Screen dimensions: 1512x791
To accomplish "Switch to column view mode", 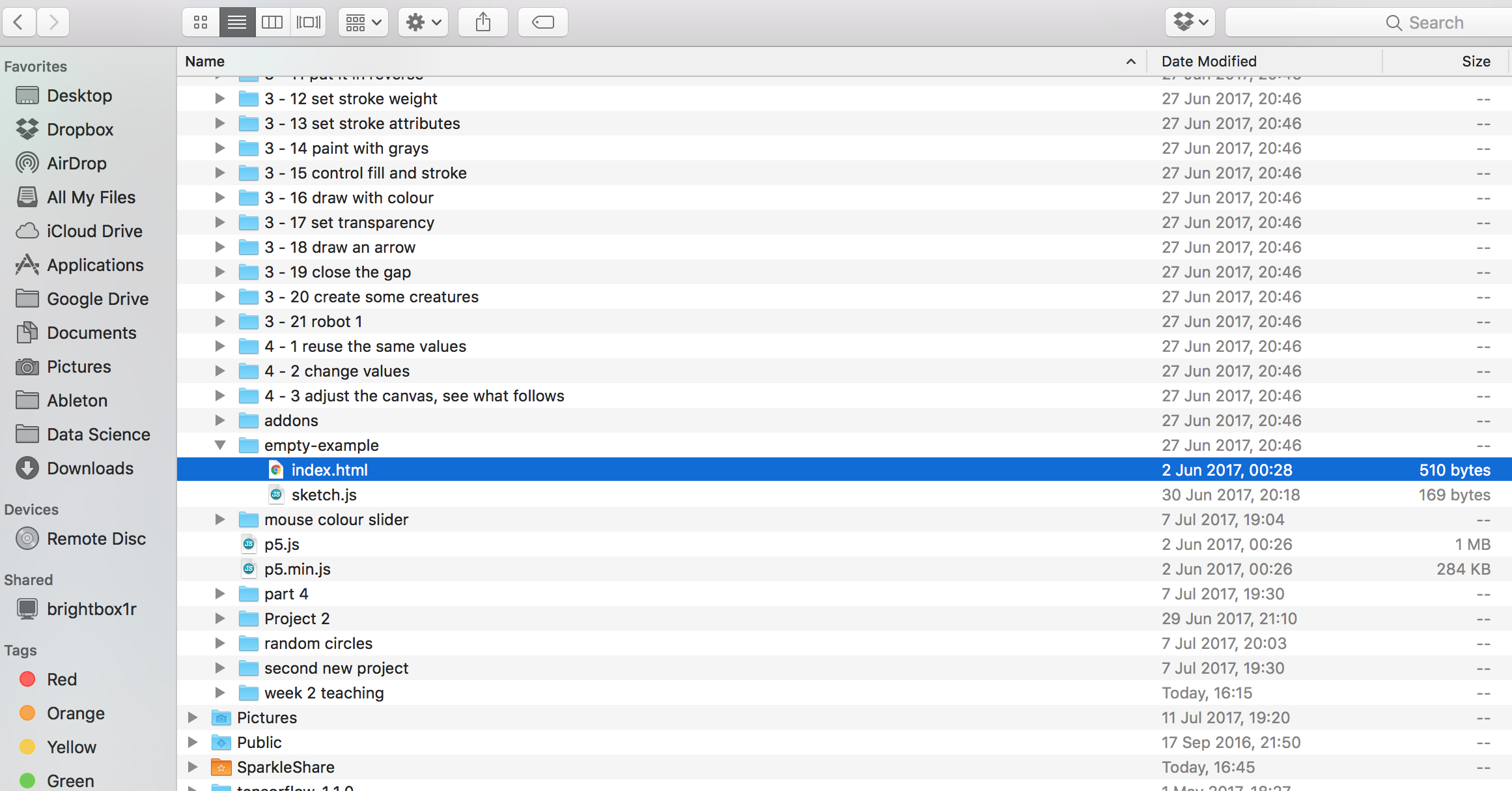I will 272,23.
